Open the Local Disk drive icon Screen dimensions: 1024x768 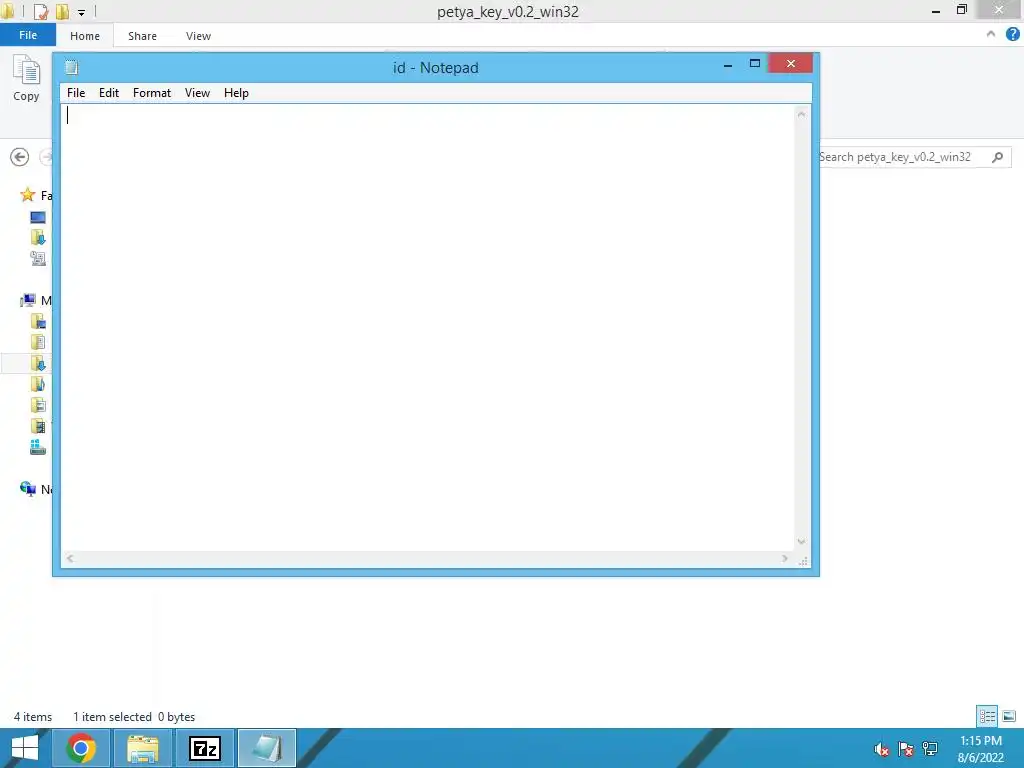[x=38, y=447]
